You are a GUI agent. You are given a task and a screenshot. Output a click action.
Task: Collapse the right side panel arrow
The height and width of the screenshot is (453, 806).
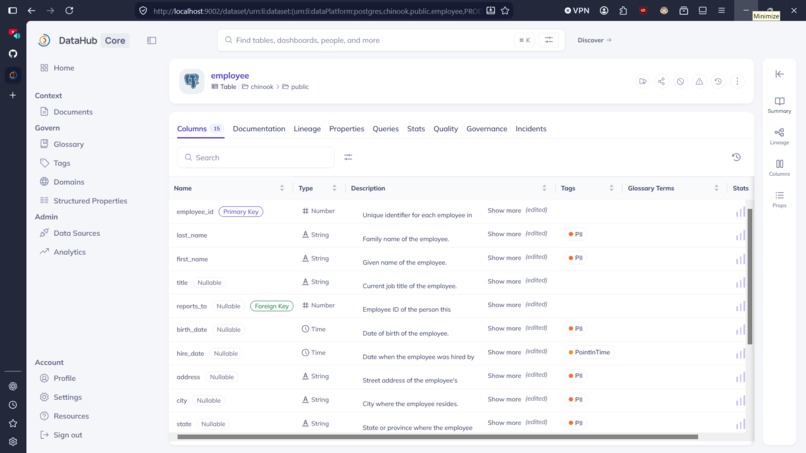point(779,74)
